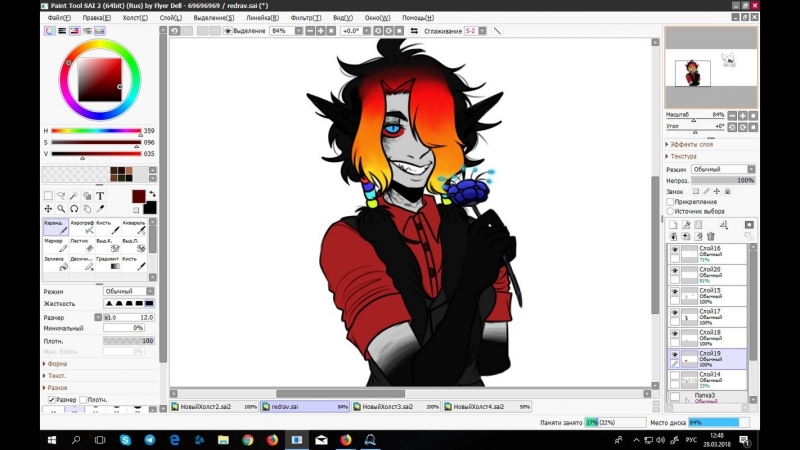Expand the Эффекты слоя section
Image resolution: width=800 pixels, height=450 pixels.
(690, 144)
